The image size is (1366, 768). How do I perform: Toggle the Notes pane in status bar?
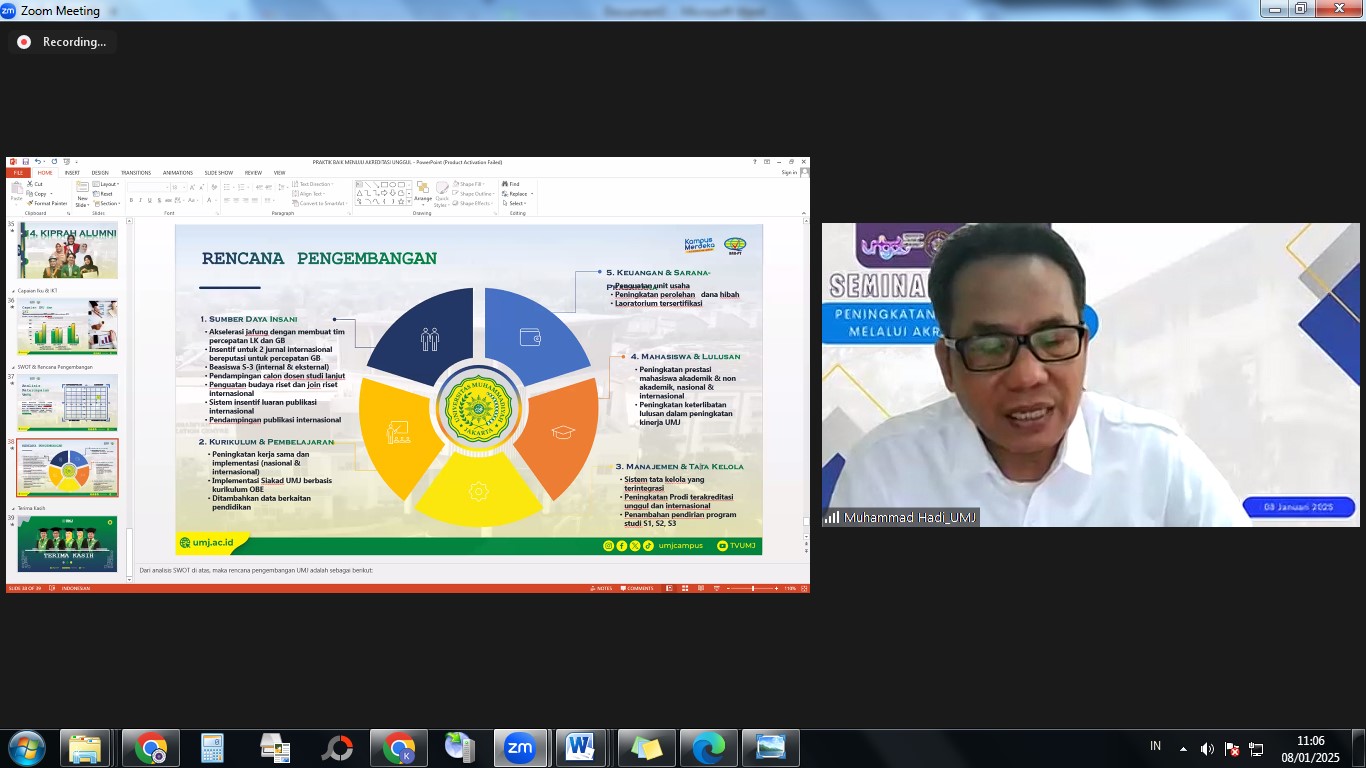(x=603, y=588)
